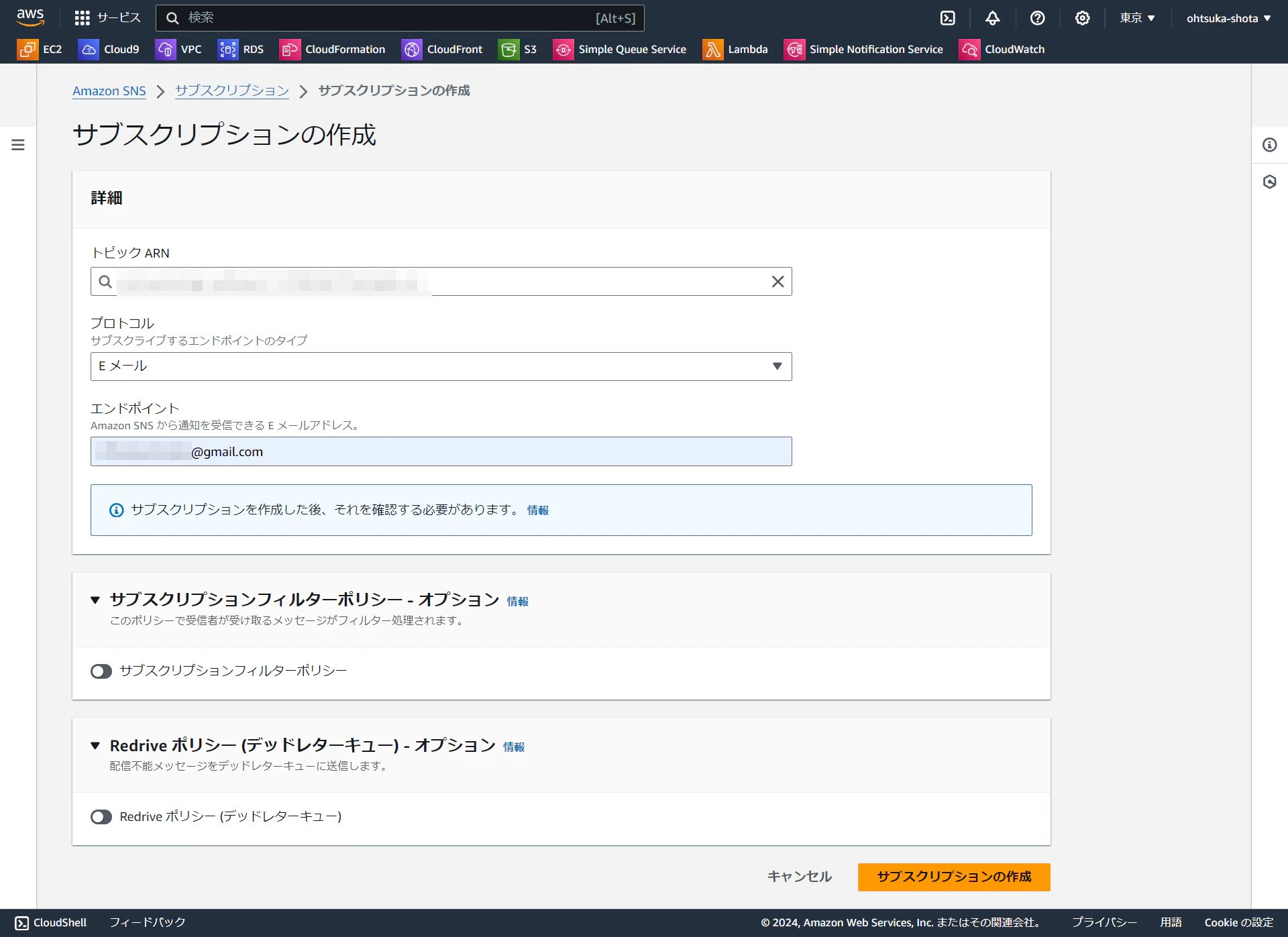Open the S3 service shortcut
Viewport: 1288px width, 937px height.
click(x=517, y=49)
